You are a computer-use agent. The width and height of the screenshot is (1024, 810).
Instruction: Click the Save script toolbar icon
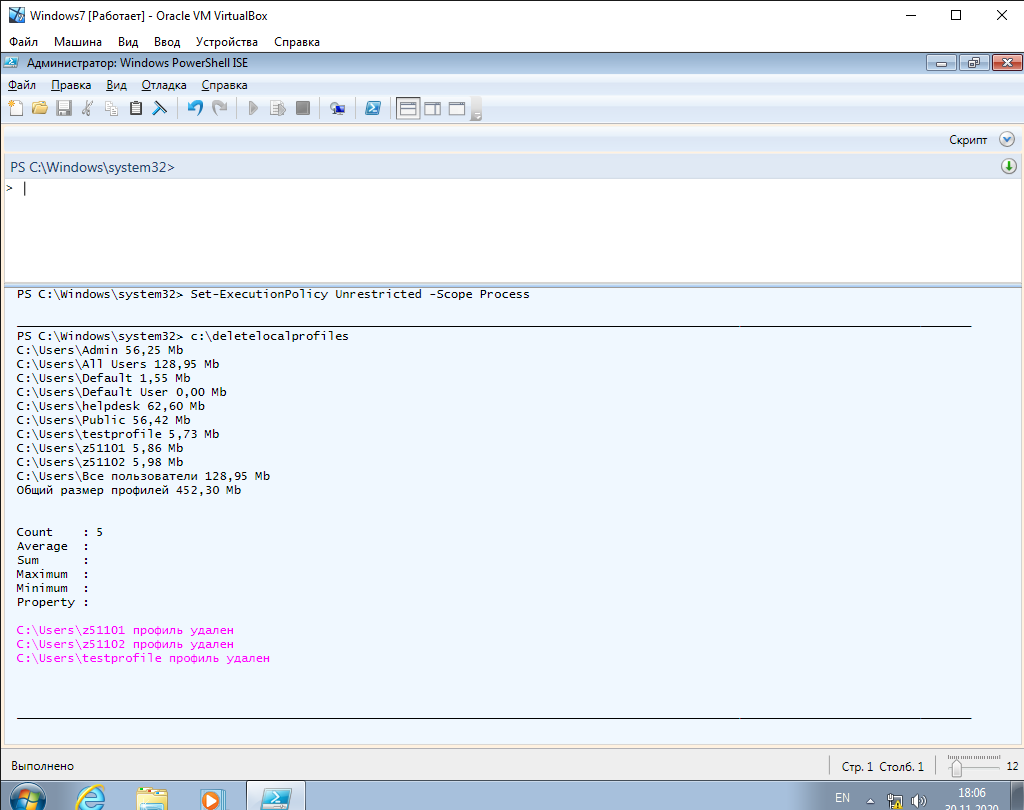63,108
